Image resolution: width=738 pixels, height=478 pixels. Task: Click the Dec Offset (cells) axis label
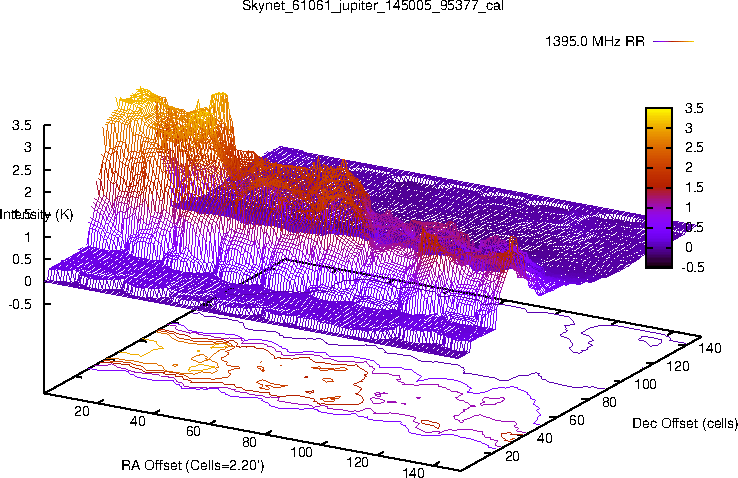[684, 423]
